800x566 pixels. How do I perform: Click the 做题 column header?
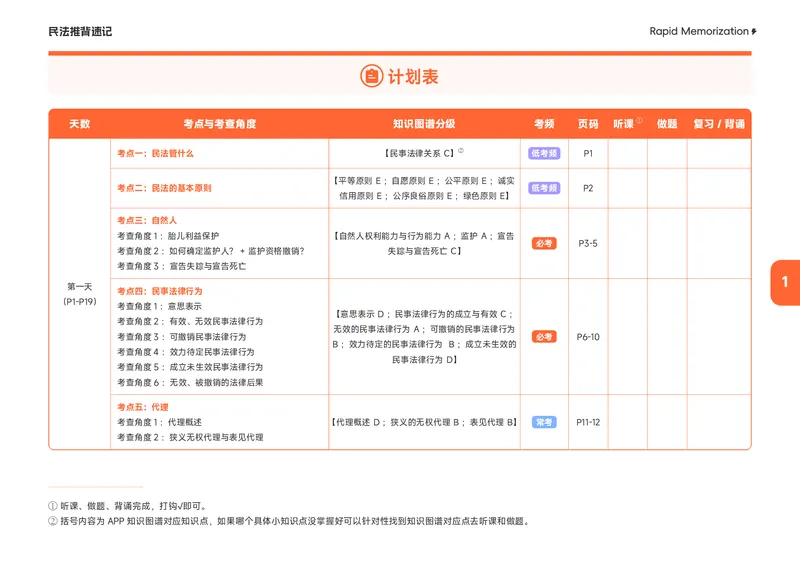pyautogui.click(x=667, y=124)
